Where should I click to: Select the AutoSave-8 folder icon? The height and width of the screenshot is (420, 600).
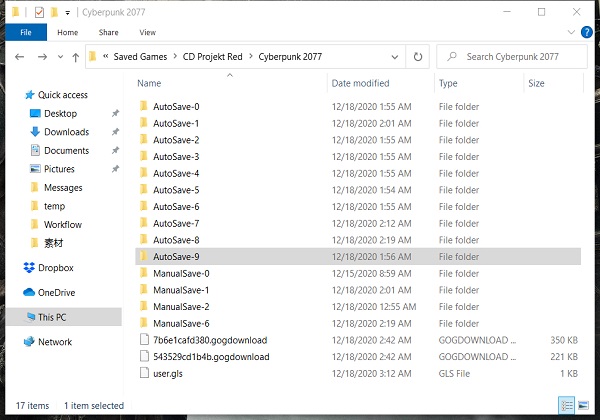point(144,239)
